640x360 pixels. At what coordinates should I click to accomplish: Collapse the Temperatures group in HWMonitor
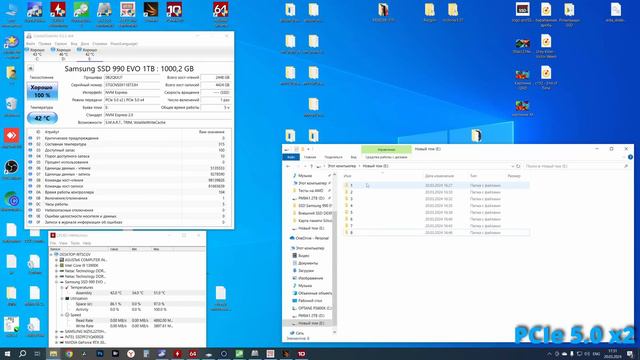coord(62,287)
